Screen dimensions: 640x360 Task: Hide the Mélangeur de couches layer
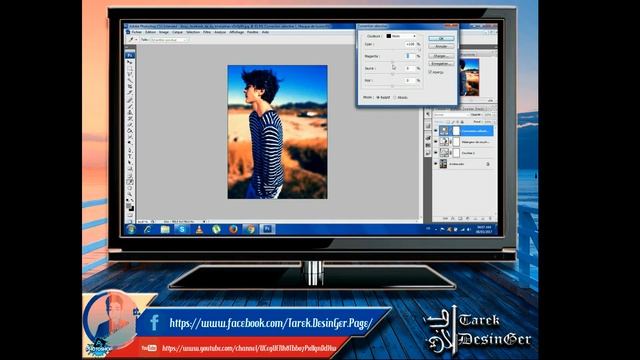(436, 142)
